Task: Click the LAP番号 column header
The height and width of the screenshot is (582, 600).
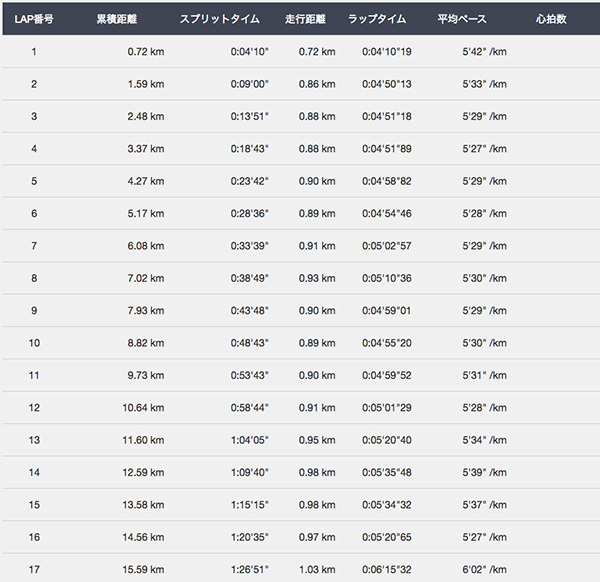Action: [x=34, y=19]
